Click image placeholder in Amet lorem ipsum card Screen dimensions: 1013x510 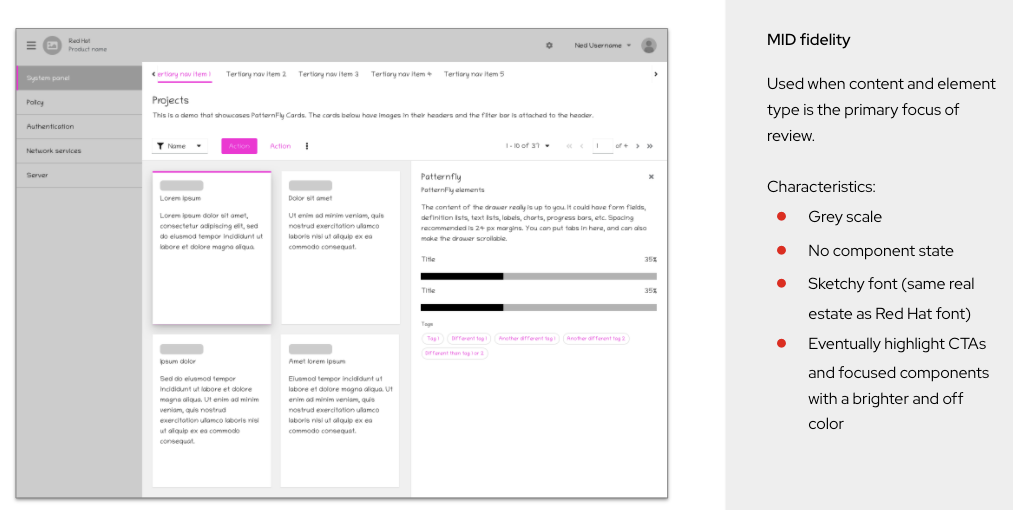point(310,349)
